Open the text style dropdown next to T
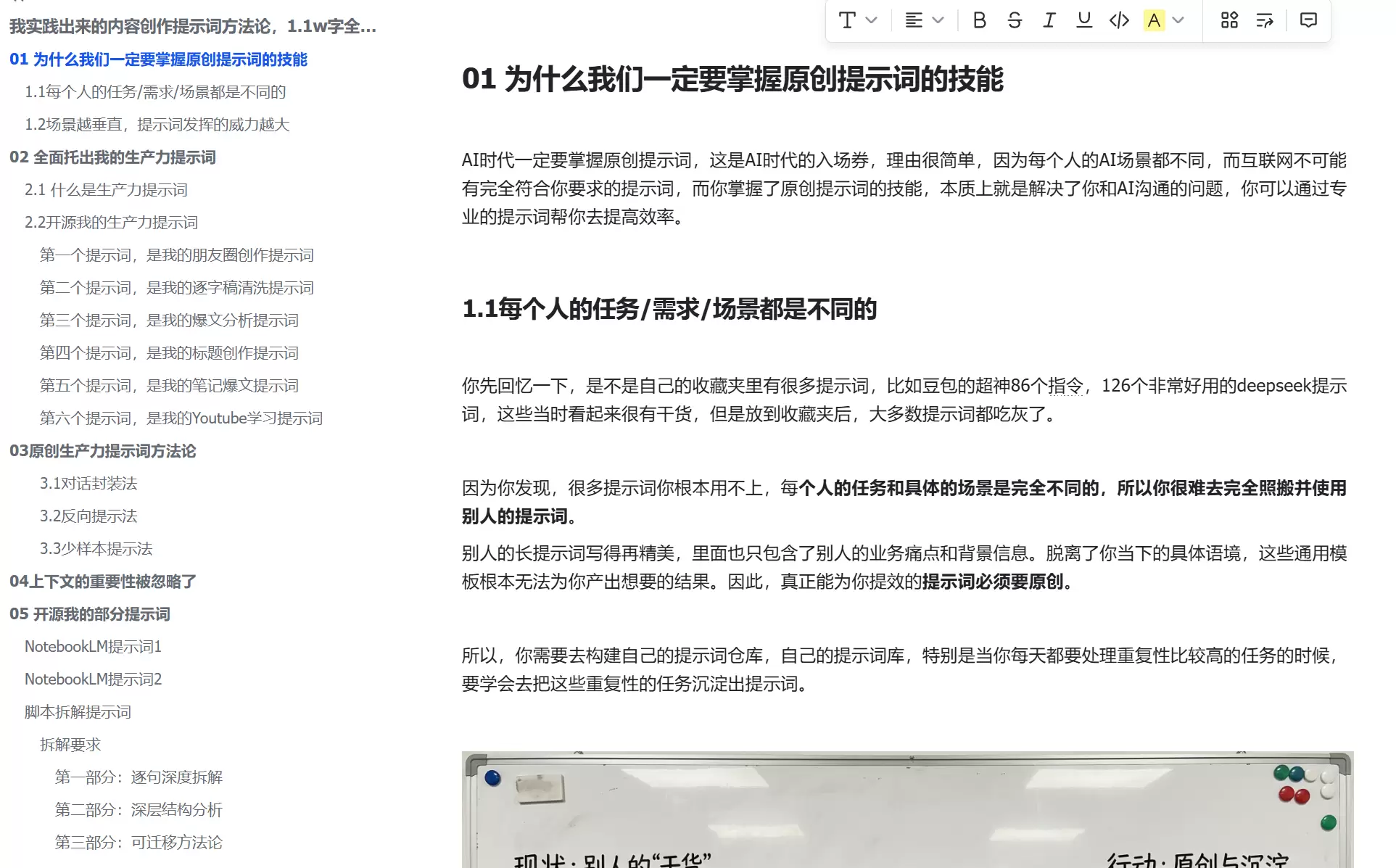1396x868 pixels. coord(872,20)
